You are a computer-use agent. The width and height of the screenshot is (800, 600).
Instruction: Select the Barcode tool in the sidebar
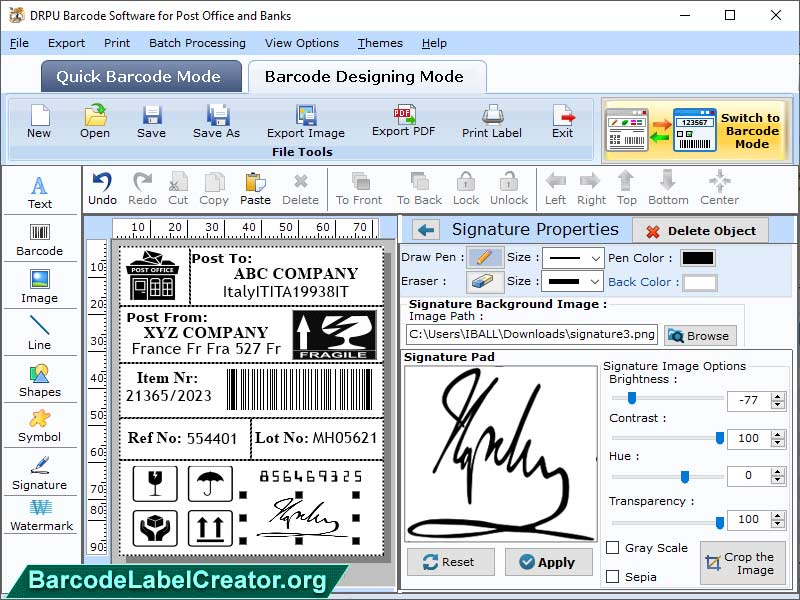pos(40,238)
